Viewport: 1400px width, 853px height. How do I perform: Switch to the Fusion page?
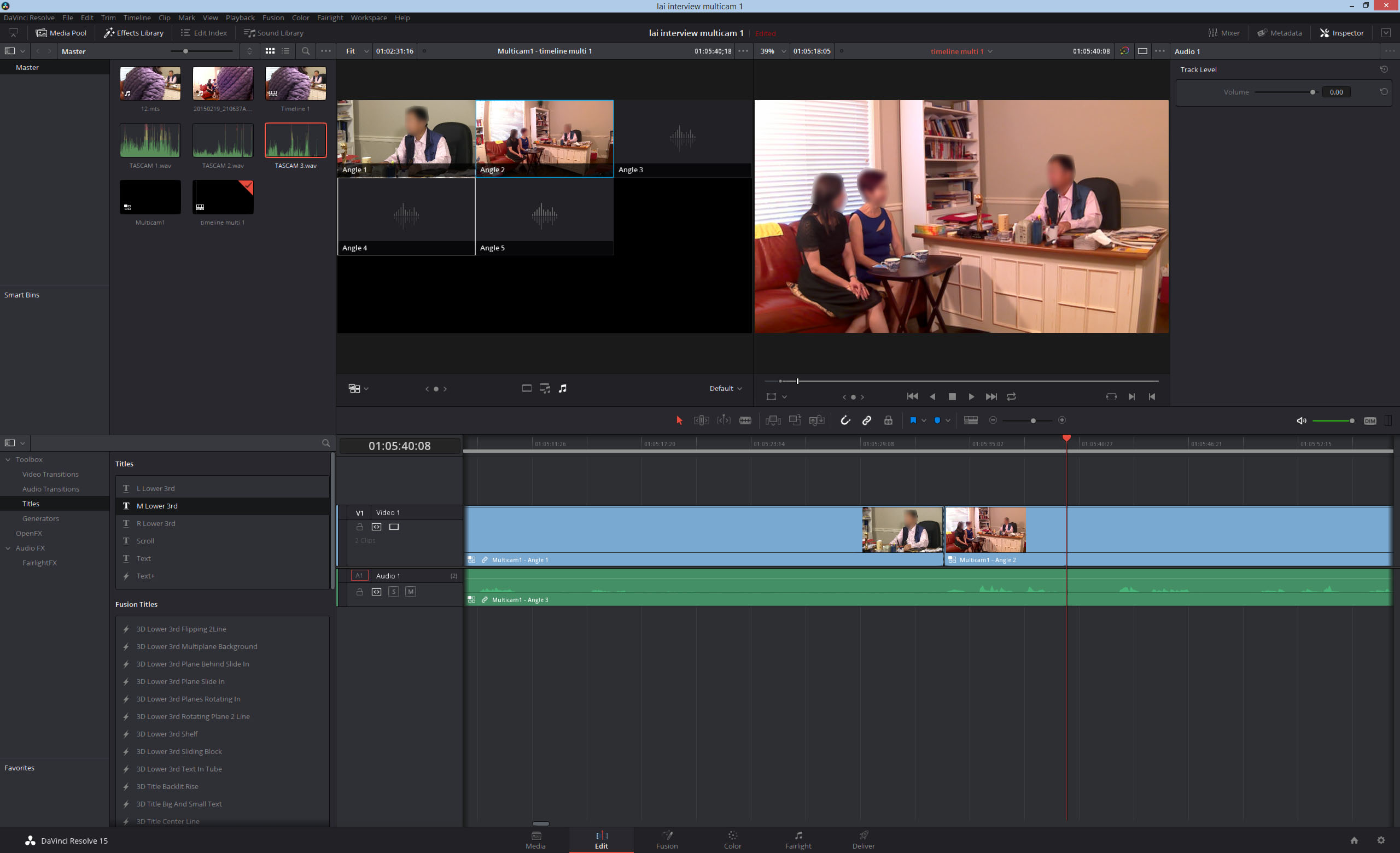tap(667, 839)
